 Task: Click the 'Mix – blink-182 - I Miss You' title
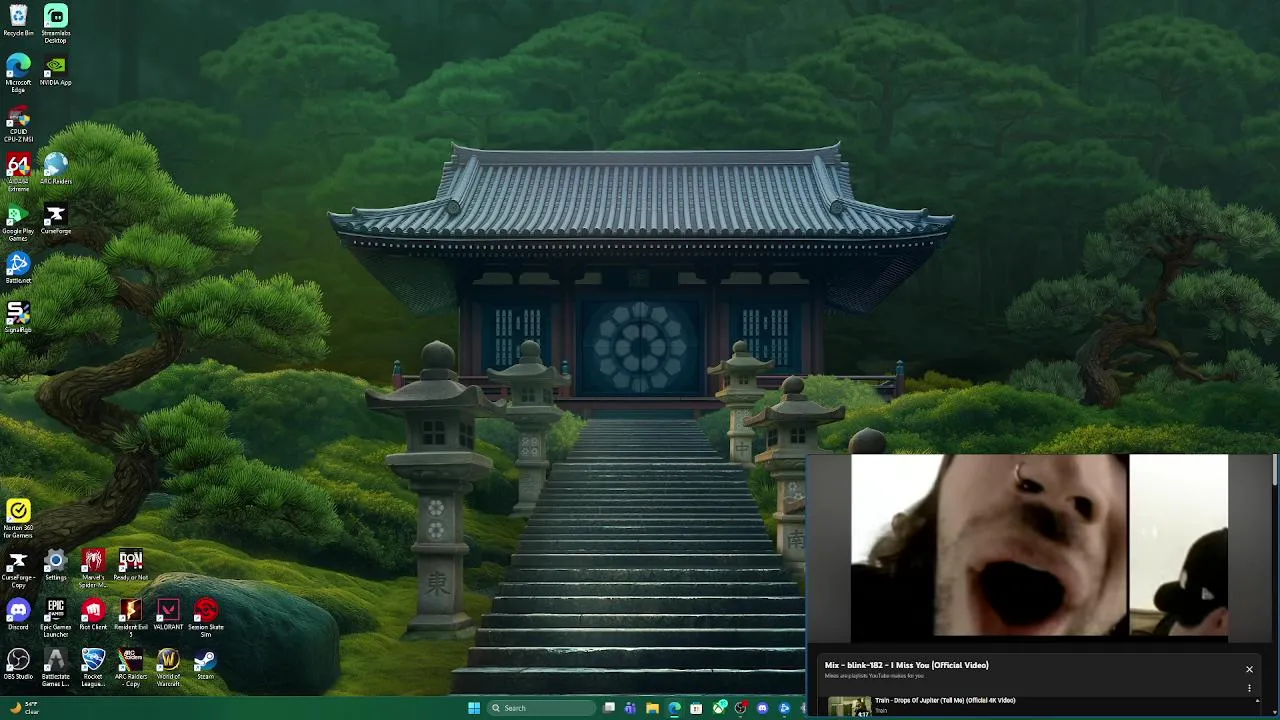(906, 665)
